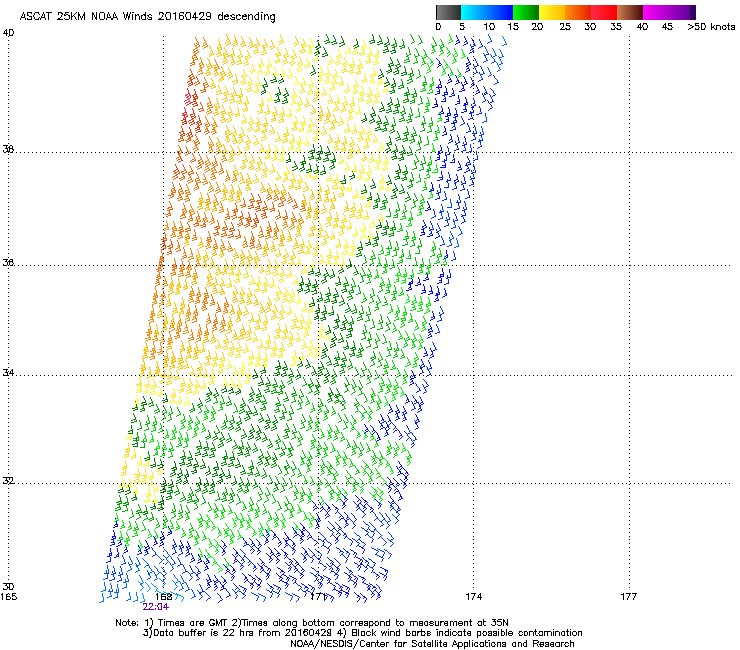Pick the yellow 20-25 knots color segment
Viewport: 740px width, 650px height.
click(552, 12)
